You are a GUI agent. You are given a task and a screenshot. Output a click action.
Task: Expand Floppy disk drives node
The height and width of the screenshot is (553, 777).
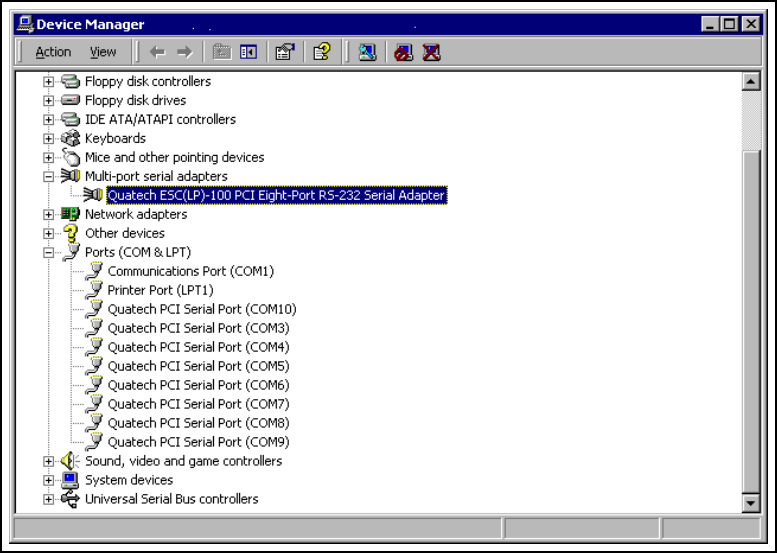tap(48, 100)
